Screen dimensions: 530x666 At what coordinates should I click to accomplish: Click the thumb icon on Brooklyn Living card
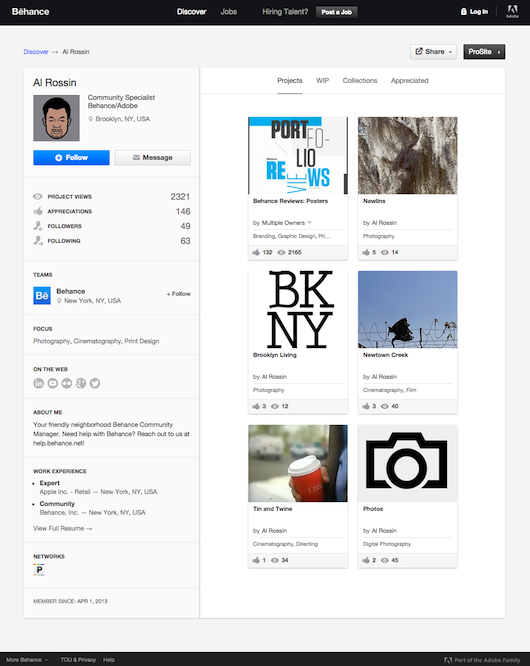tap(256, 406)
